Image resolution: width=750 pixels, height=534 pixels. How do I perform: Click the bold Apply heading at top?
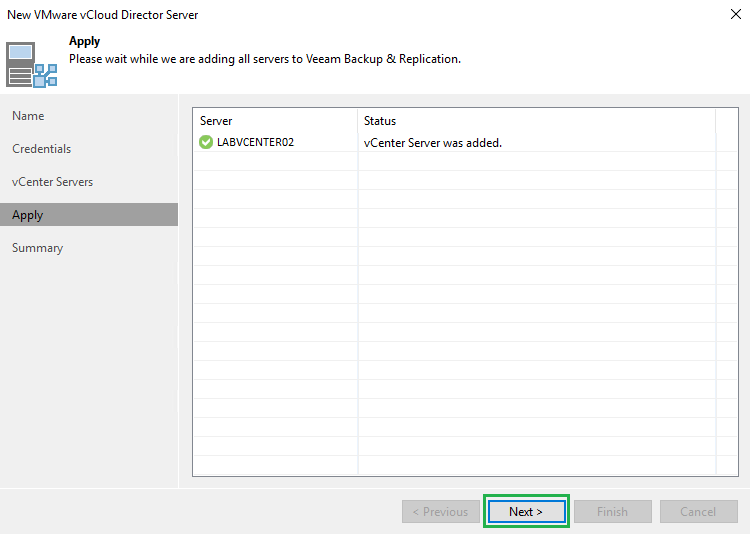[x=84, y=42]
